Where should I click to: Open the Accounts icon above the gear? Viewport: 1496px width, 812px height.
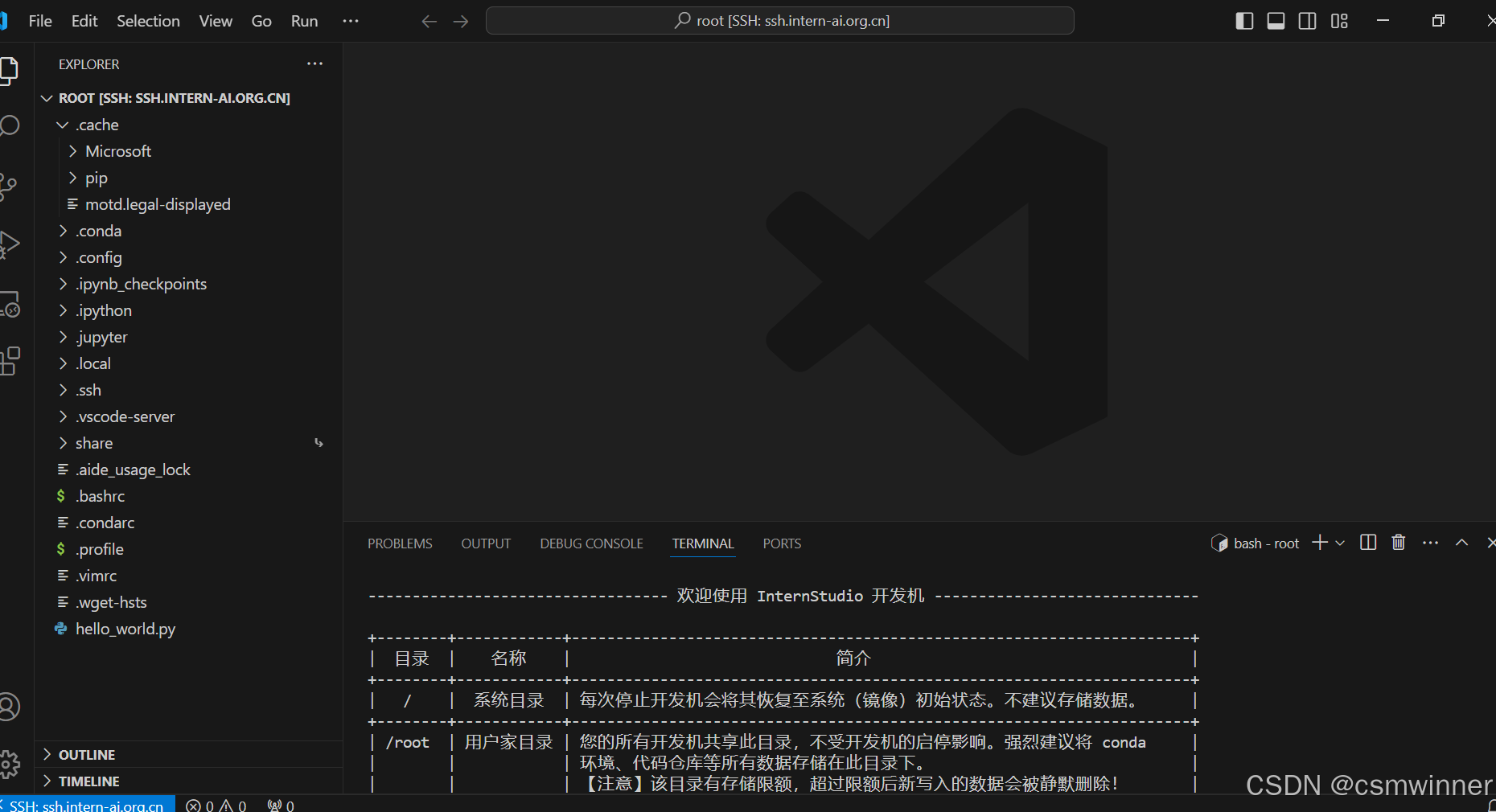click(10, 706)
